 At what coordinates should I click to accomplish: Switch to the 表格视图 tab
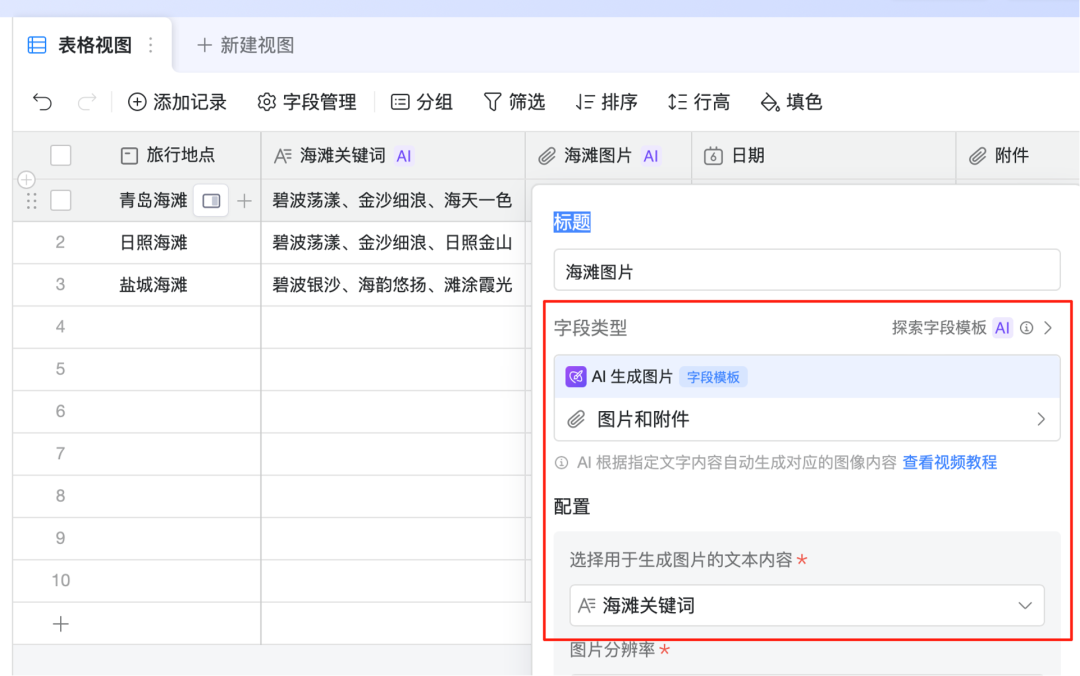pos(82,45)
